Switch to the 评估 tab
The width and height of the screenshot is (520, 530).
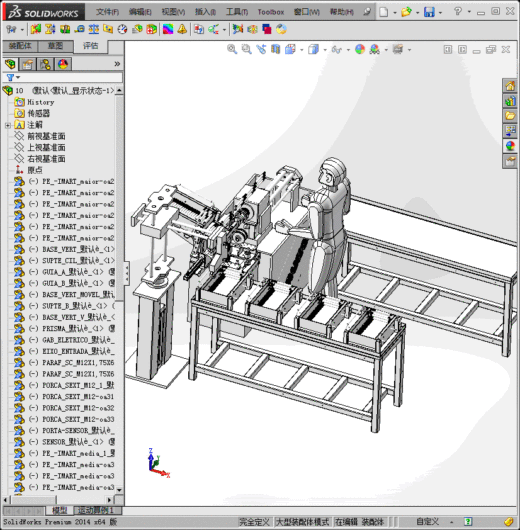pyautogui.click(x=91, y=46)
